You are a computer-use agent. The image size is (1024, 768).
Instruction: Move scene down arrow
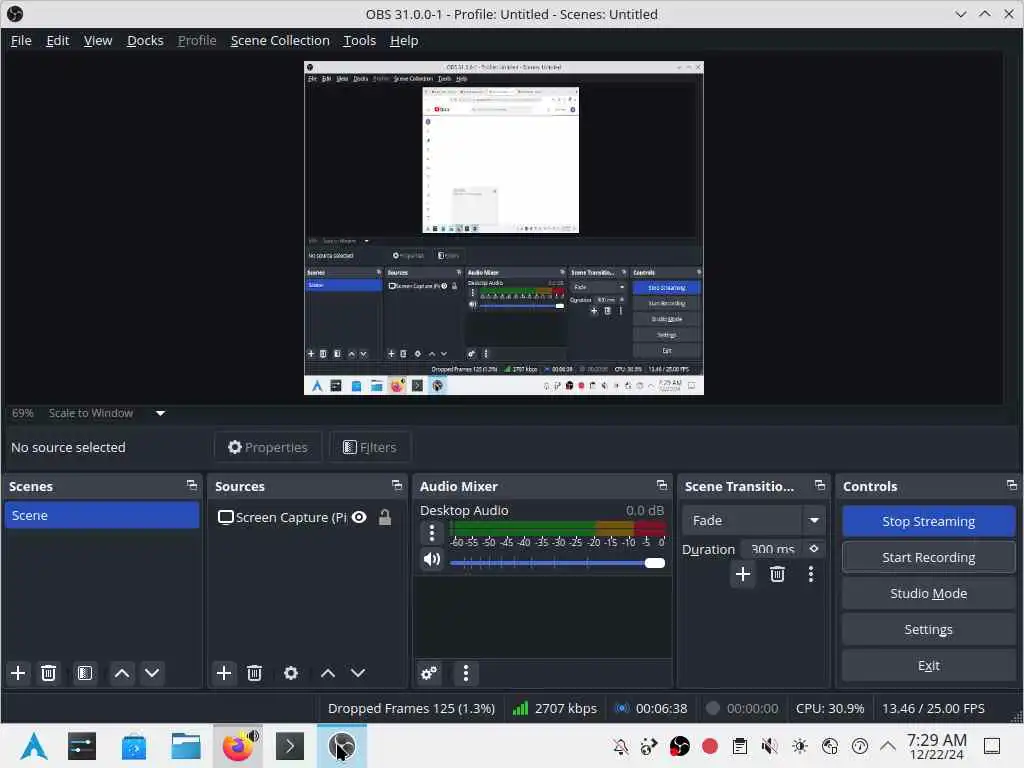(x=152, y=673)
